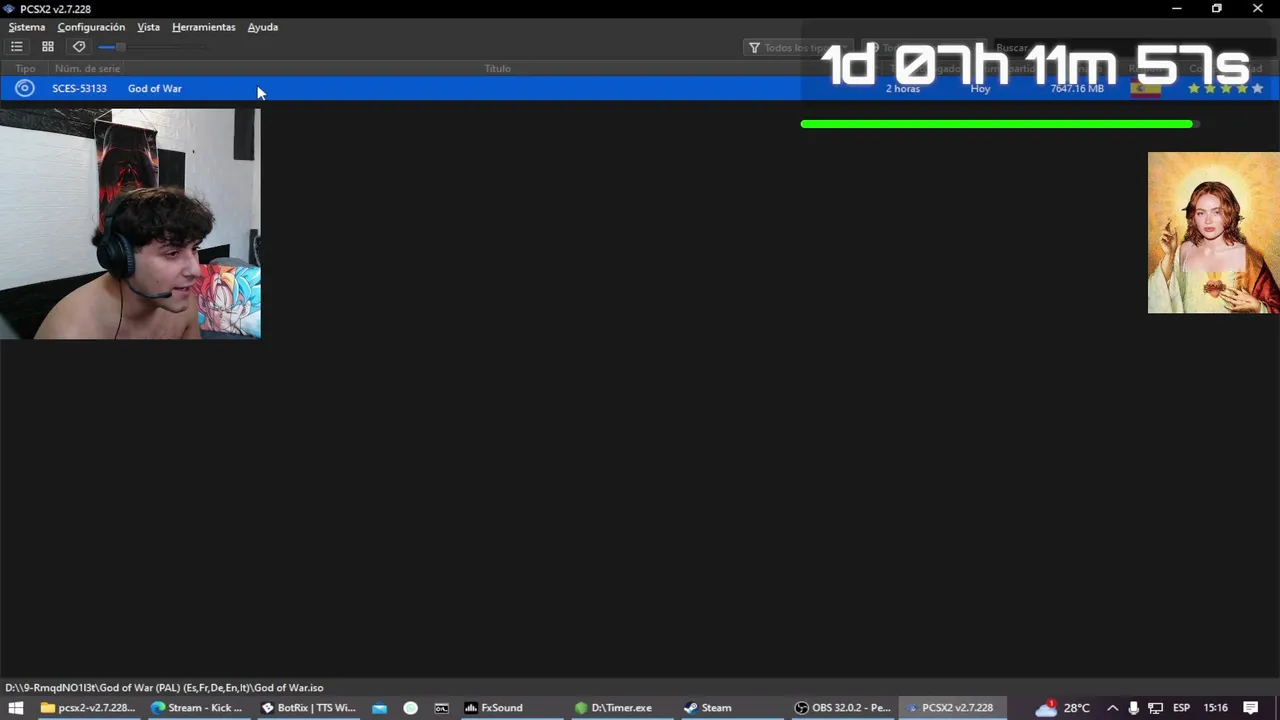
Task: Open the green circle taskbar app
Action: [410, 708]
